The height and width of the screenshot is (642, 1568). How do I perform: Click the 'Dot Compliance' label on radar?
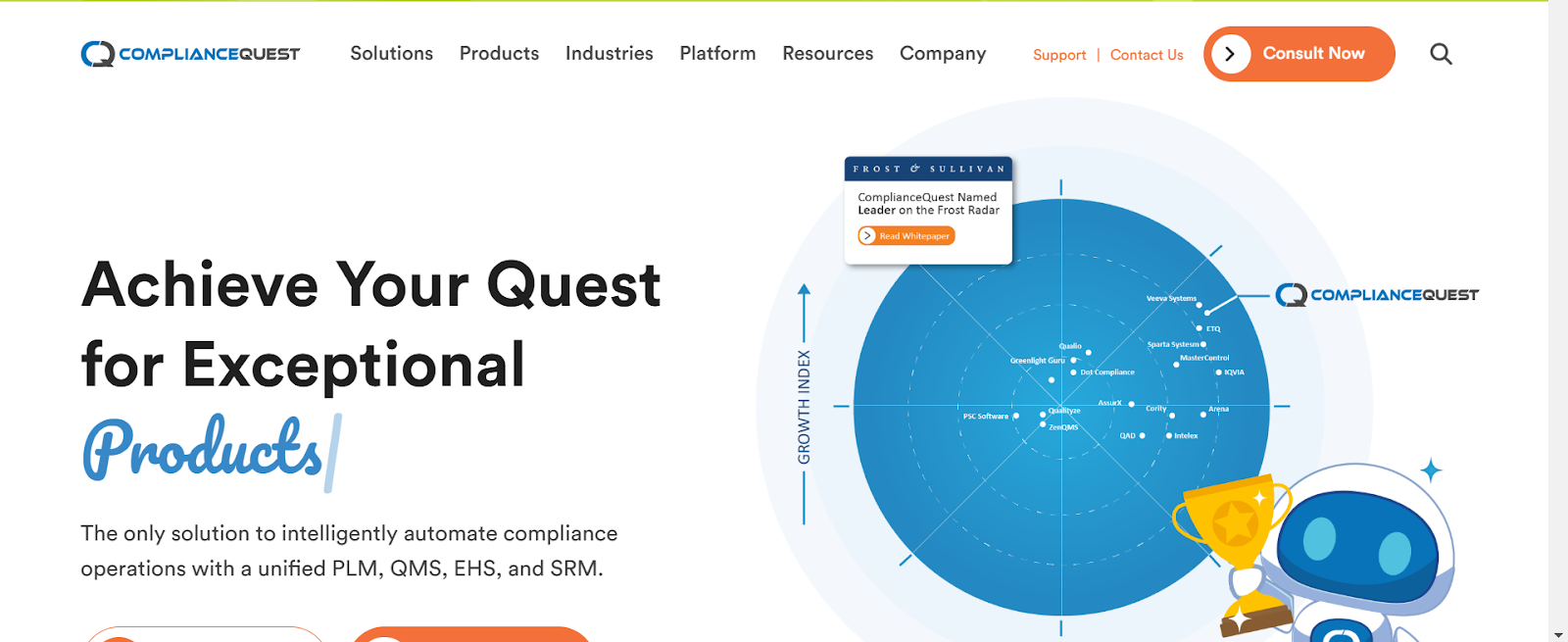click(1107, 372)
